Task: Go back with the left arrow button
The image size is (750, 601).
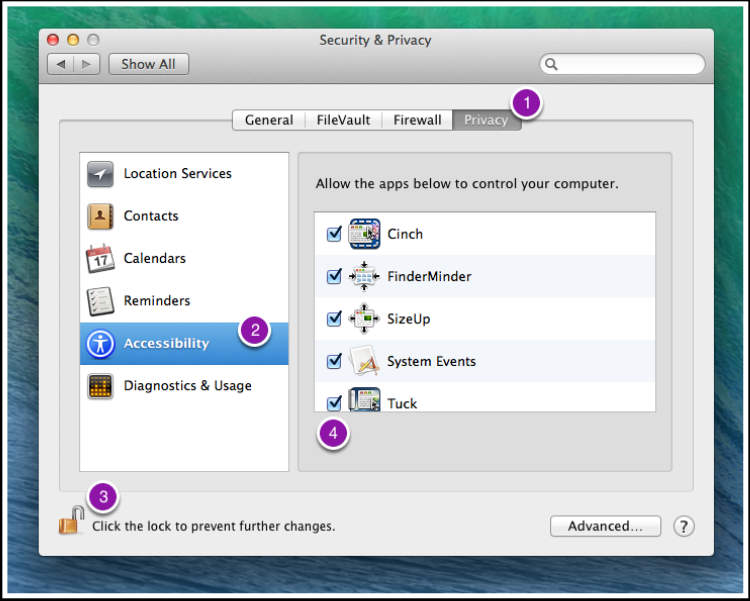Action: point(61,64)
